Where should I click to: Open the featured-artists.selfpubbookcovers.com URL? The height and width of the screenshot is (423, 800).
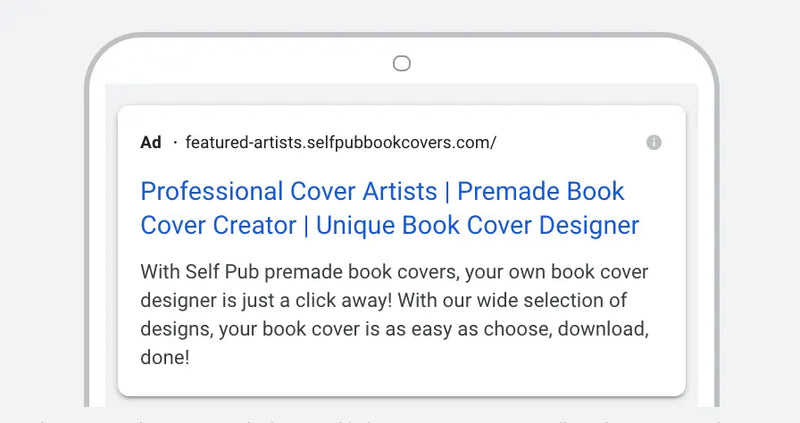click(340, 143)
